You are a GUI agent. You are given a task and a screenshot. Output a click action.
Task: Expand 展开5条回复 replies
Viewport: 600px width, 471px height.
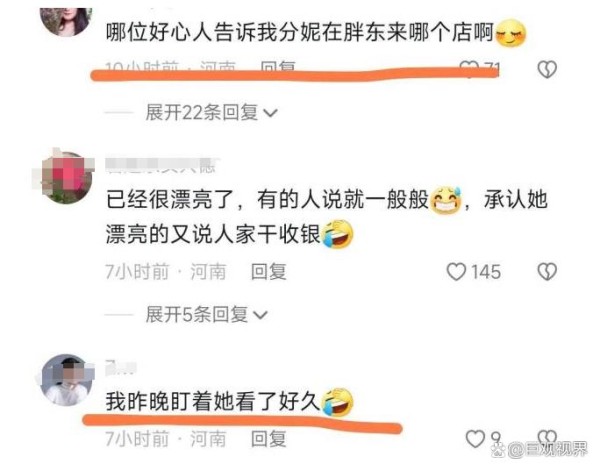[206, 315]
